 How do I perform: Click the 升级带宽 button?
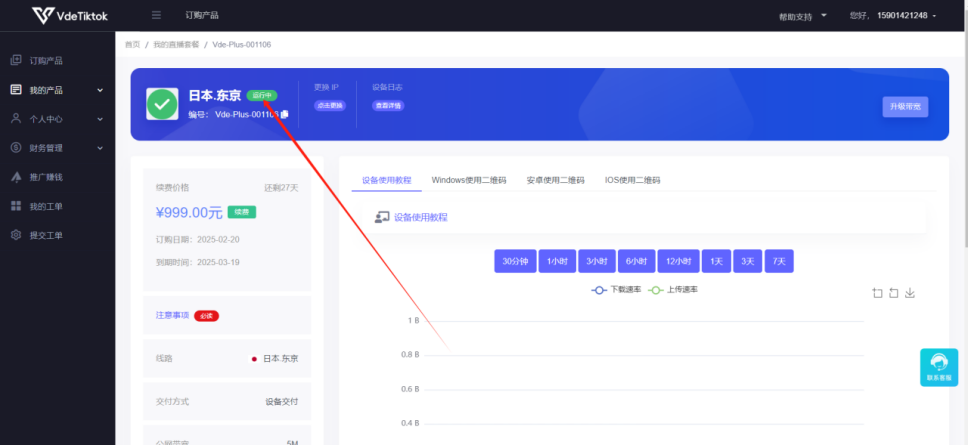pos(904,107)
